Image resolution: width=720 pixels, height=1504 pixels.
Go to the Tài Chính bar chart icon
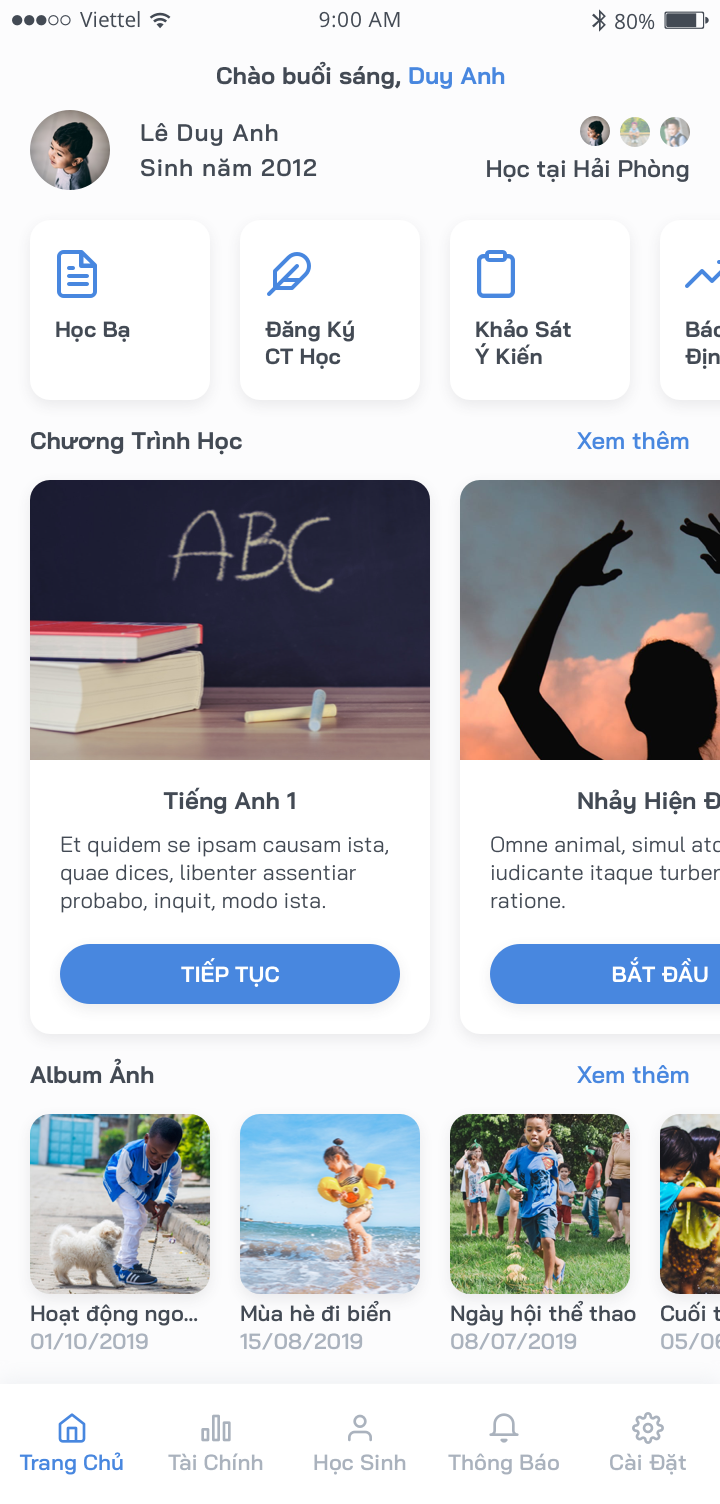point(216,1427)
